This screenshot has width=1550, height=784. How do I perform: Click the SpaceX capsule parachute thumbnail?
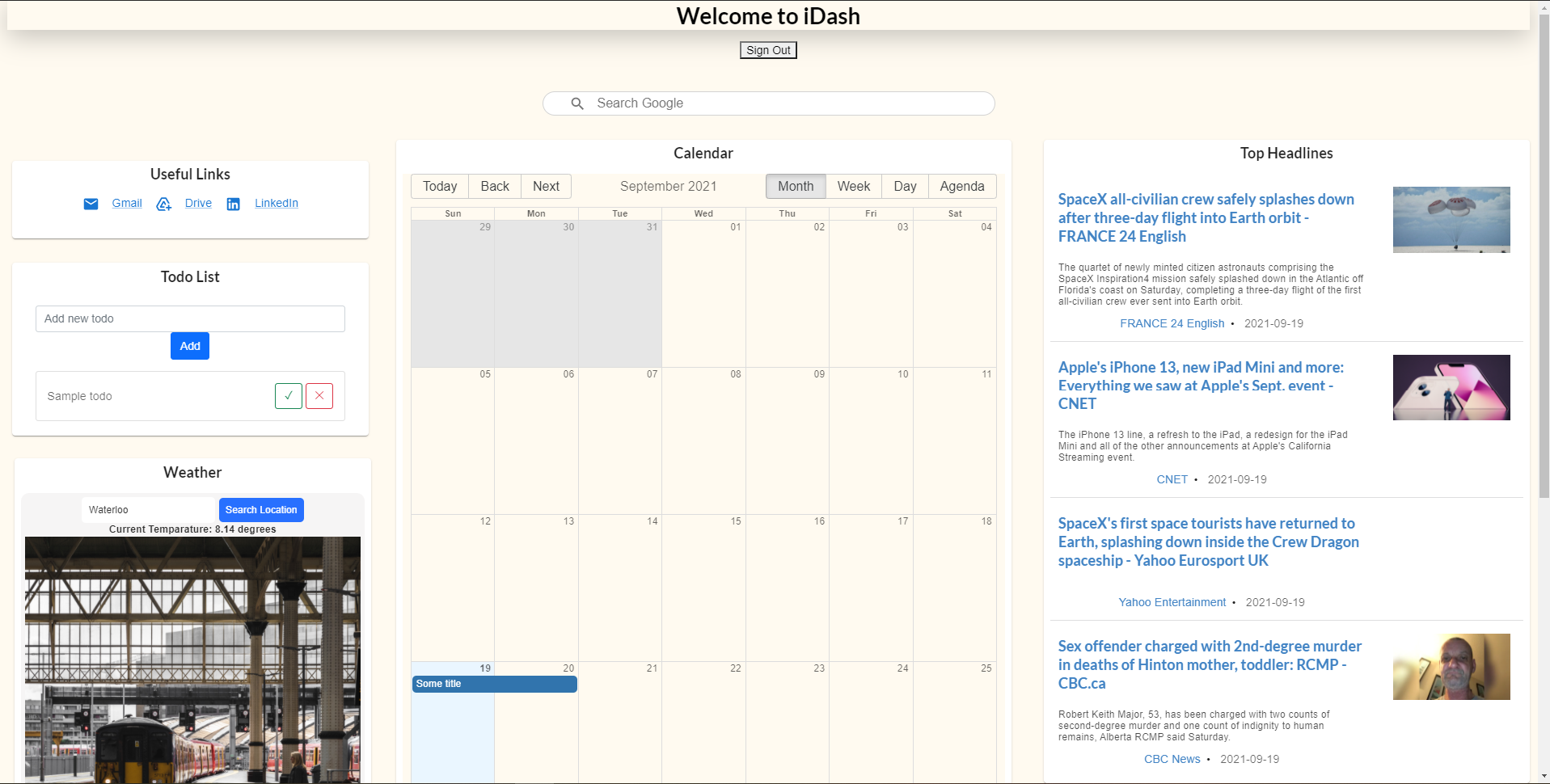(1451, 220)
